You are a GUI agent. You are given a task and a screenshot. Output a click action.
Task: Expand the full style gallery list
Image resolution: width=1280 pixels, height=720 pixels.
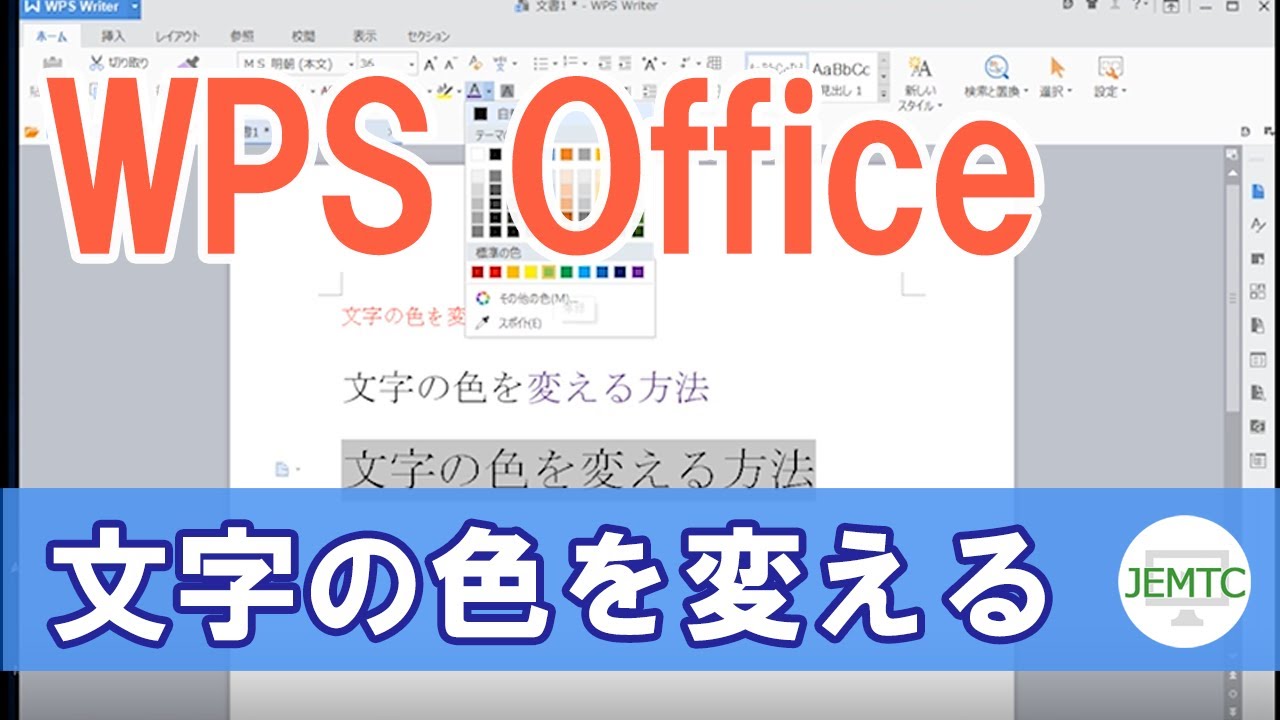point(884,94)
